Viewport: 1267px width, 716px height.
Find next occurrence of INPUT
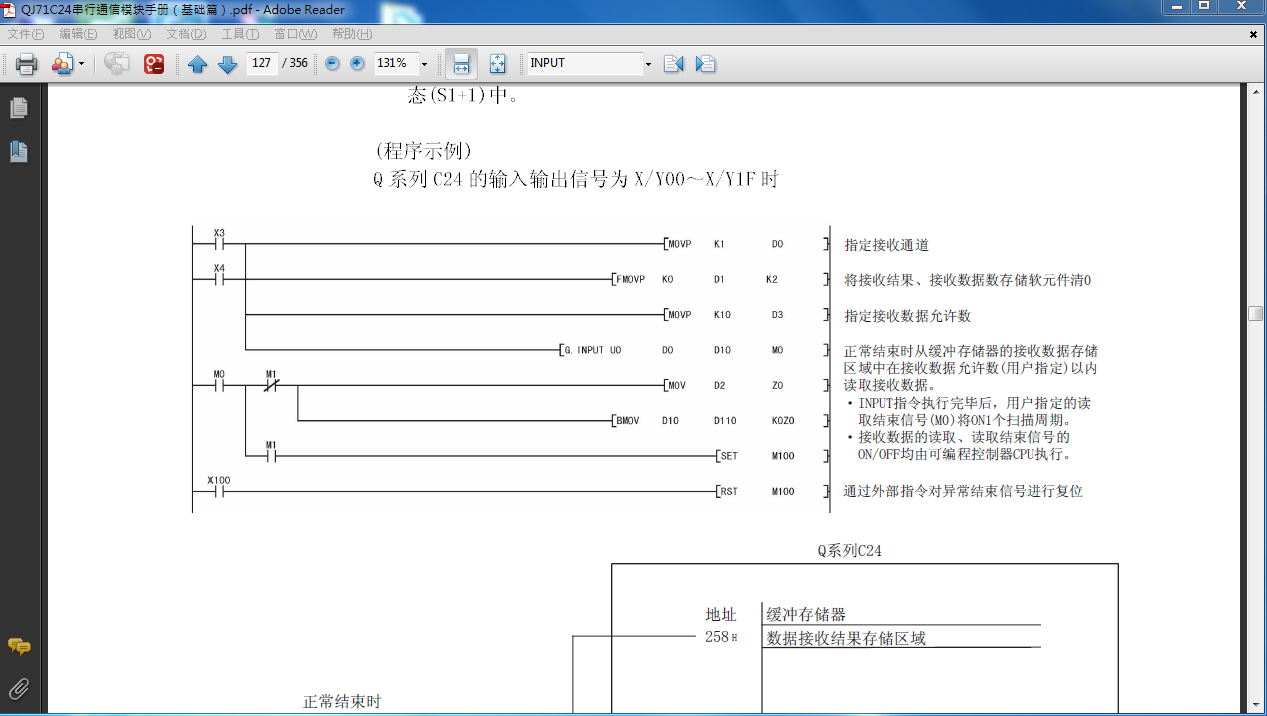(x=705, y=64)
